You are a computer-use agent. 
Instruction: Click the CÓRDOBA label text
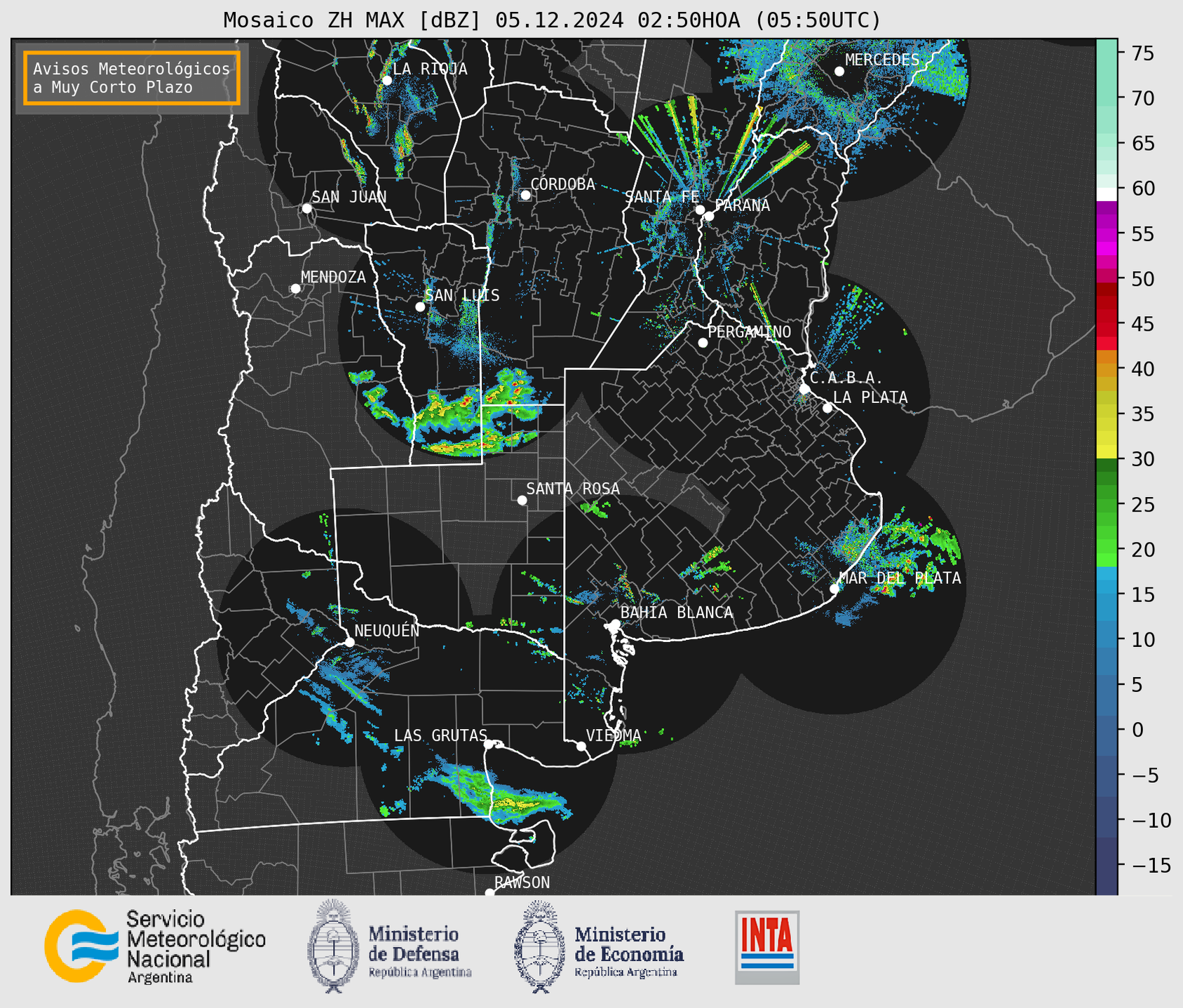(562, 184)
